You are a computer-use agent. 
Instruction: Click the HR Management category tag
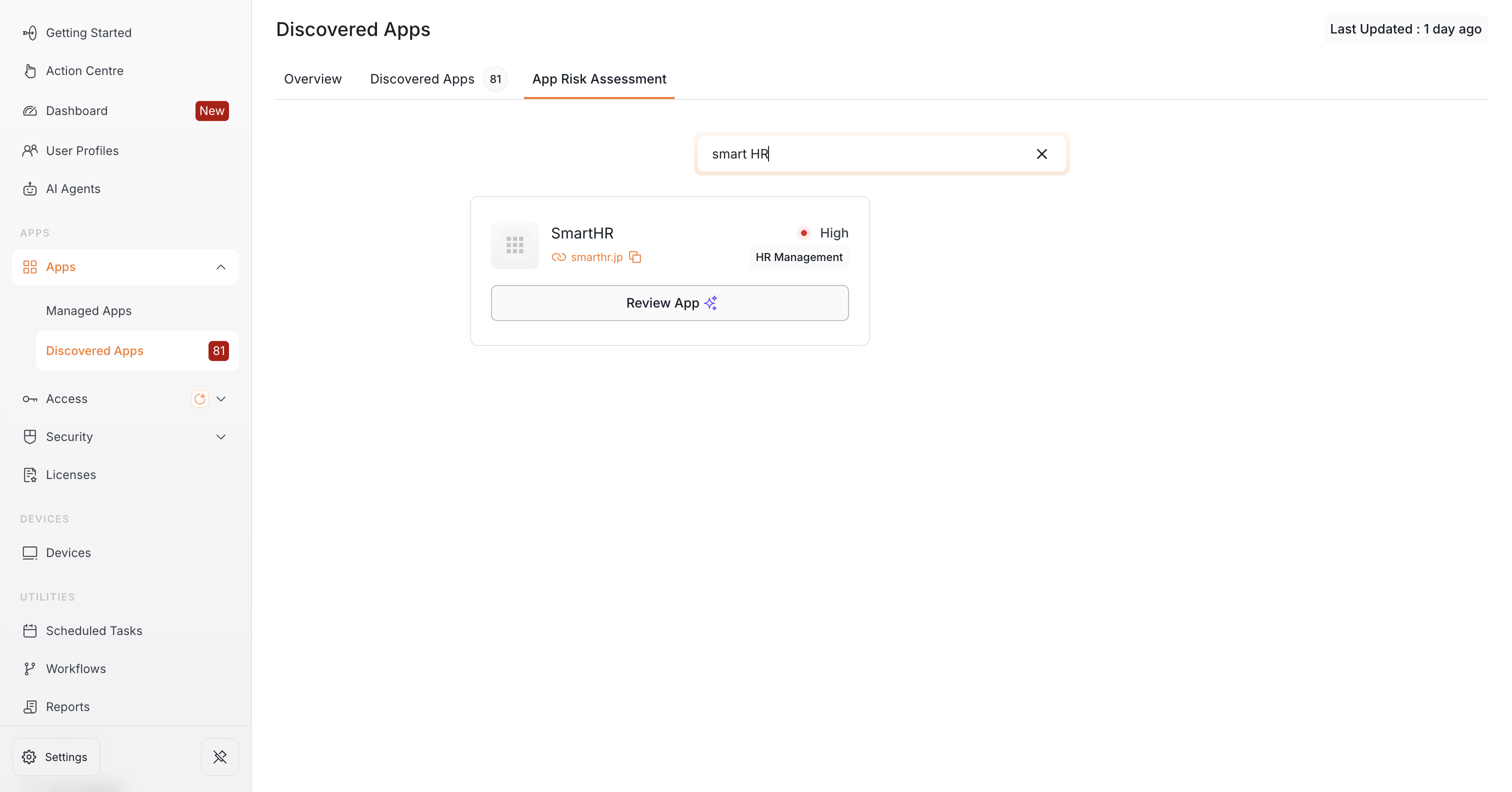(x=799, y=257)
